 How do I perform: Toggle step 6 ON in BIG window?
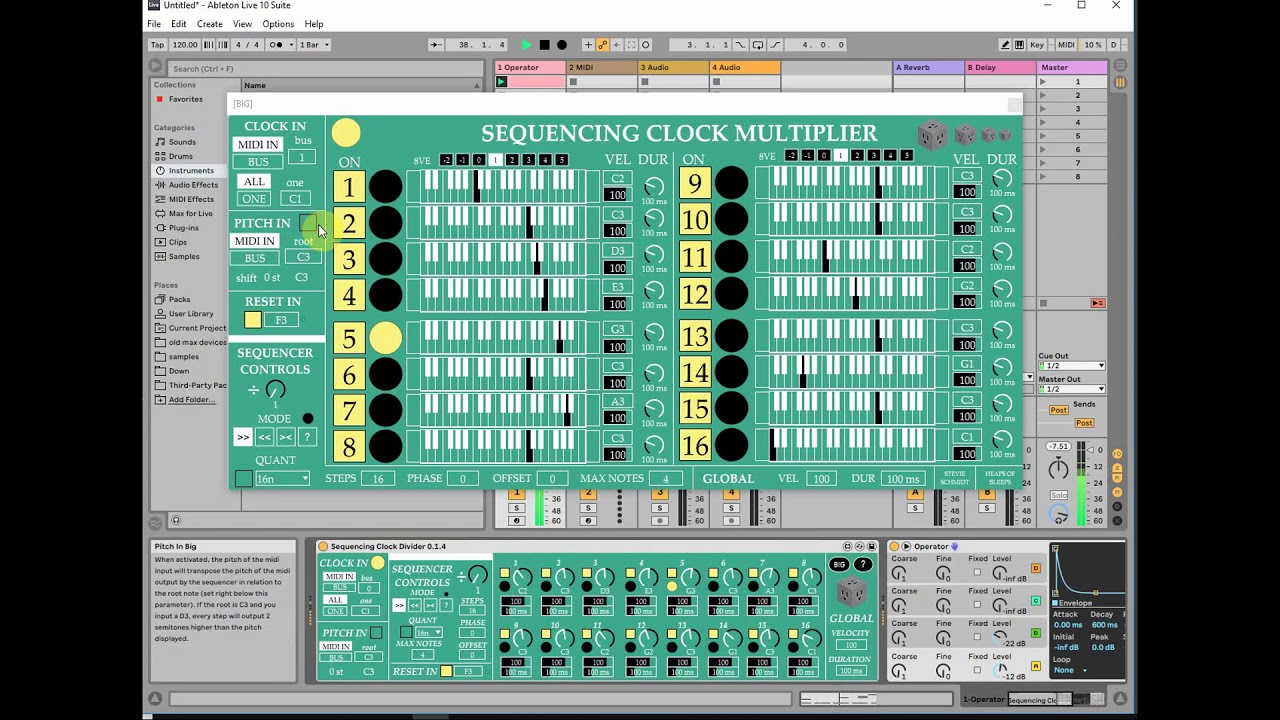[349, 375]
